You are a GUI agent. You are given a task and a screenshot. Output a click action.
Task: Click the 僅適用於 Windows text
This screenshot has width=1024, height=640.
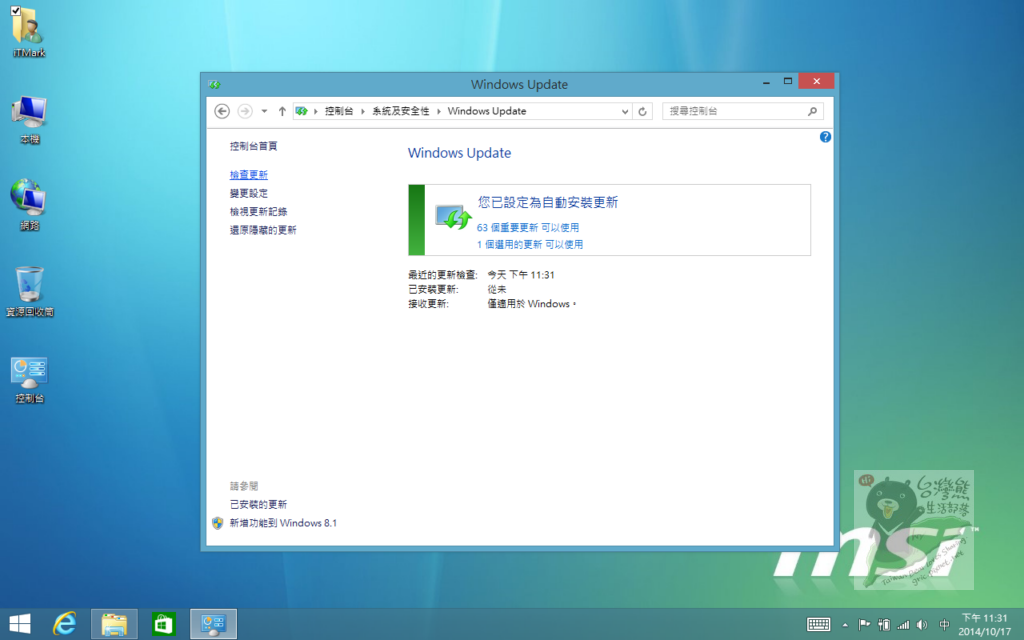point(532,304)
